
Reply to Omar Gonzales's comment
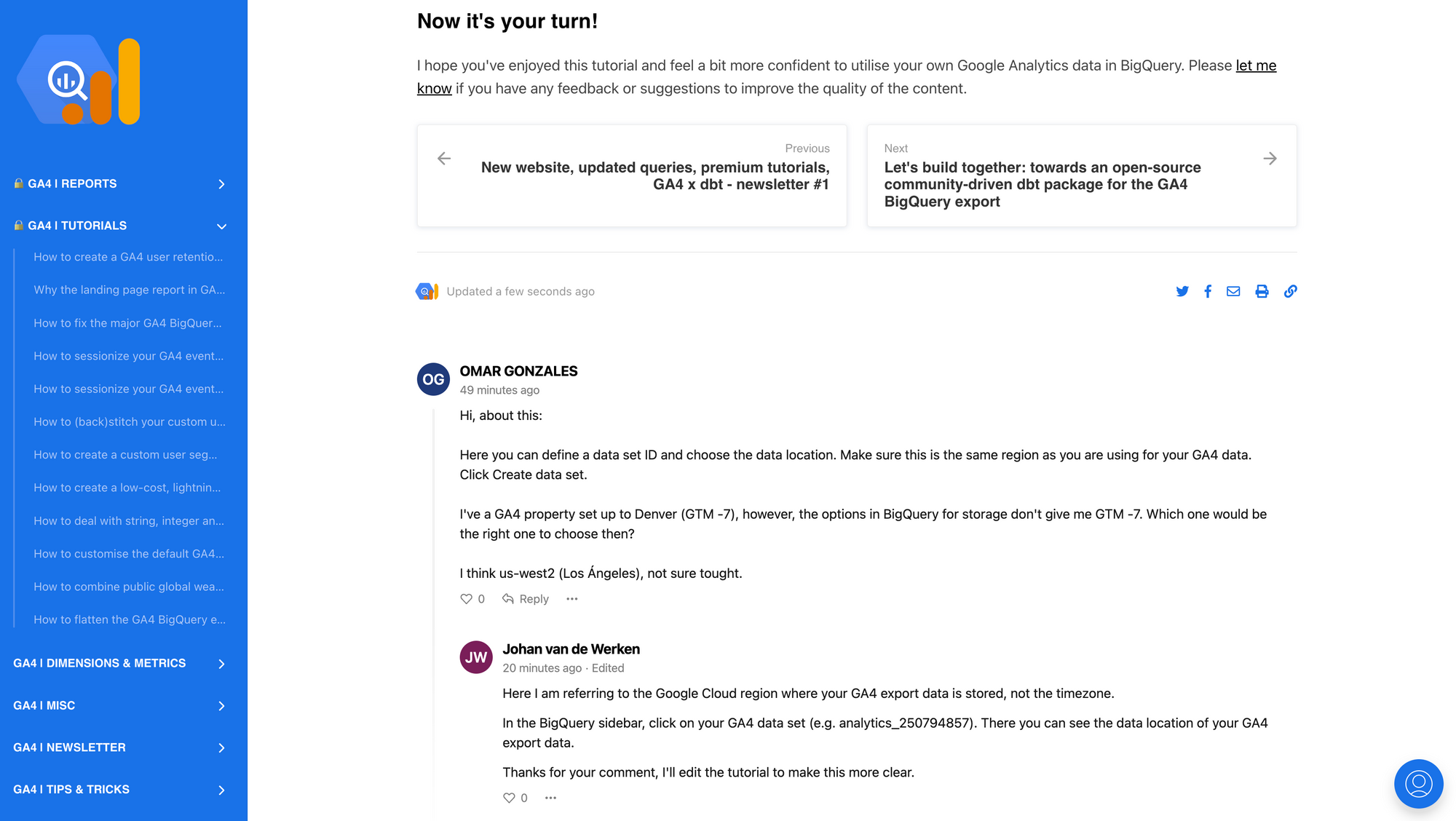526,599
